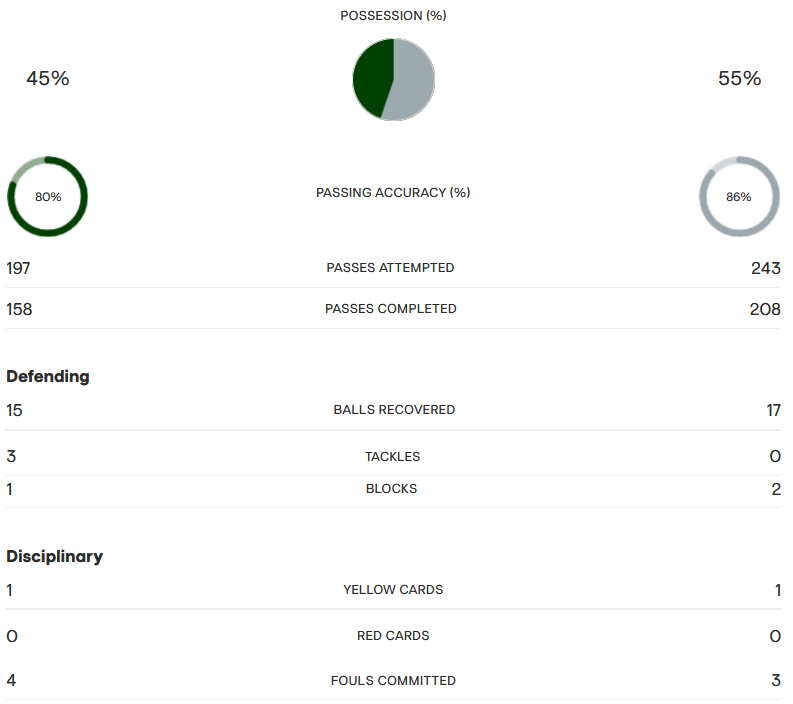Click the 55% possession value
793x704 pixels.
tap(739, 78)
